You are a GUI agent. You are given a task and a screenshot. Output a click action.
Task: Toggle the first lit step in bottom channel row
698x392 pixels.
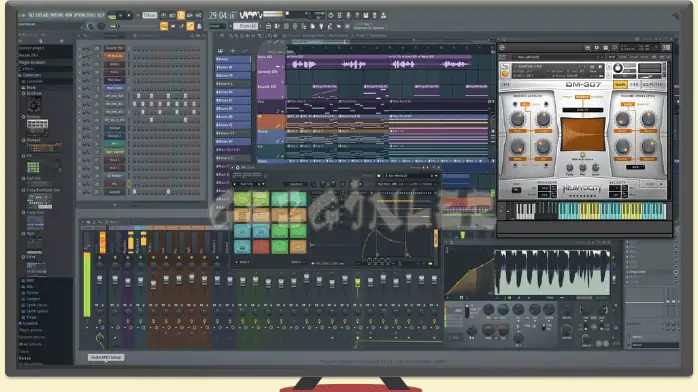pos(134,192)
